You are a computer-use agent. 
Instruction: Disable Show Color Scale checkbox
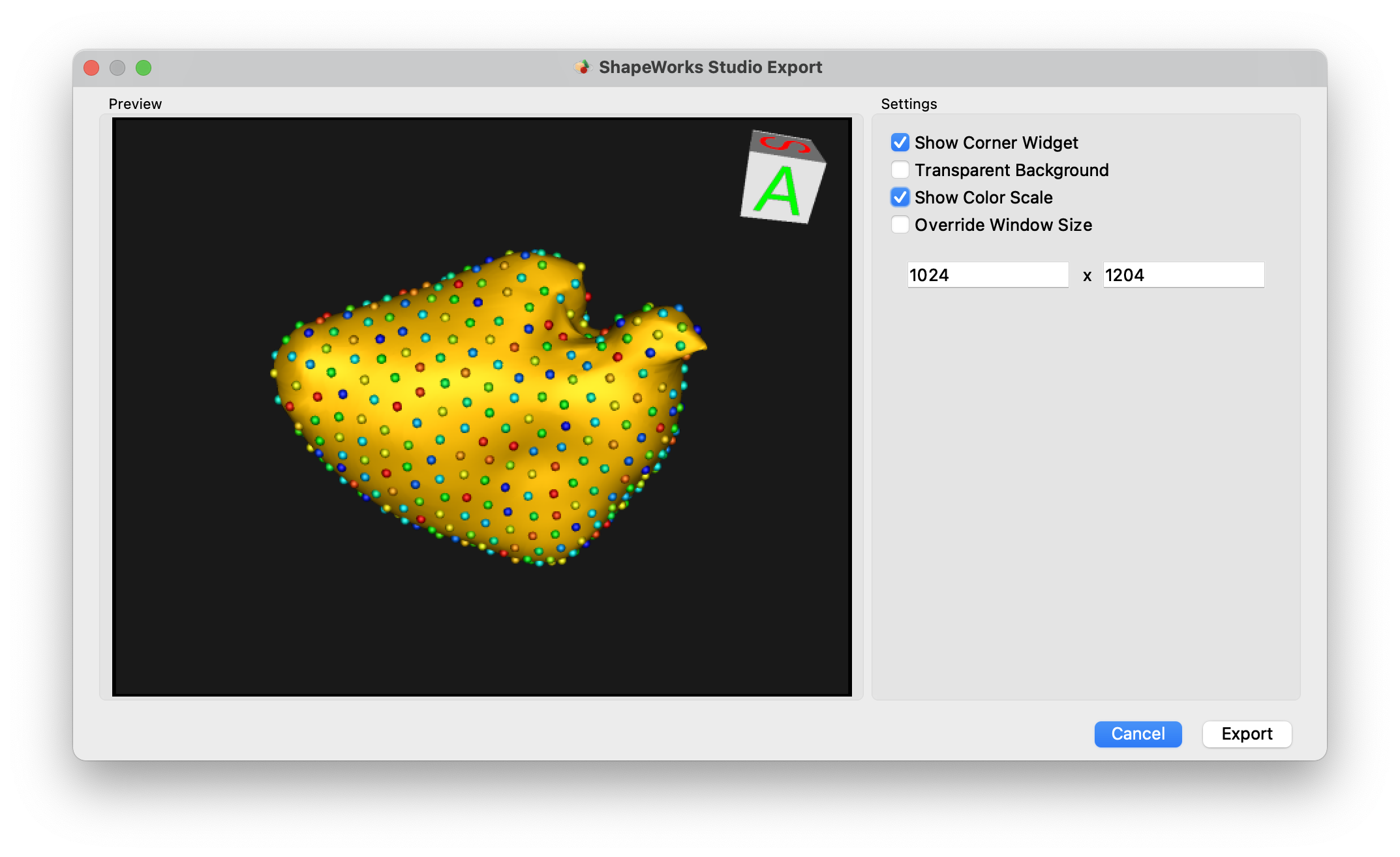click(x=898, y=196)
